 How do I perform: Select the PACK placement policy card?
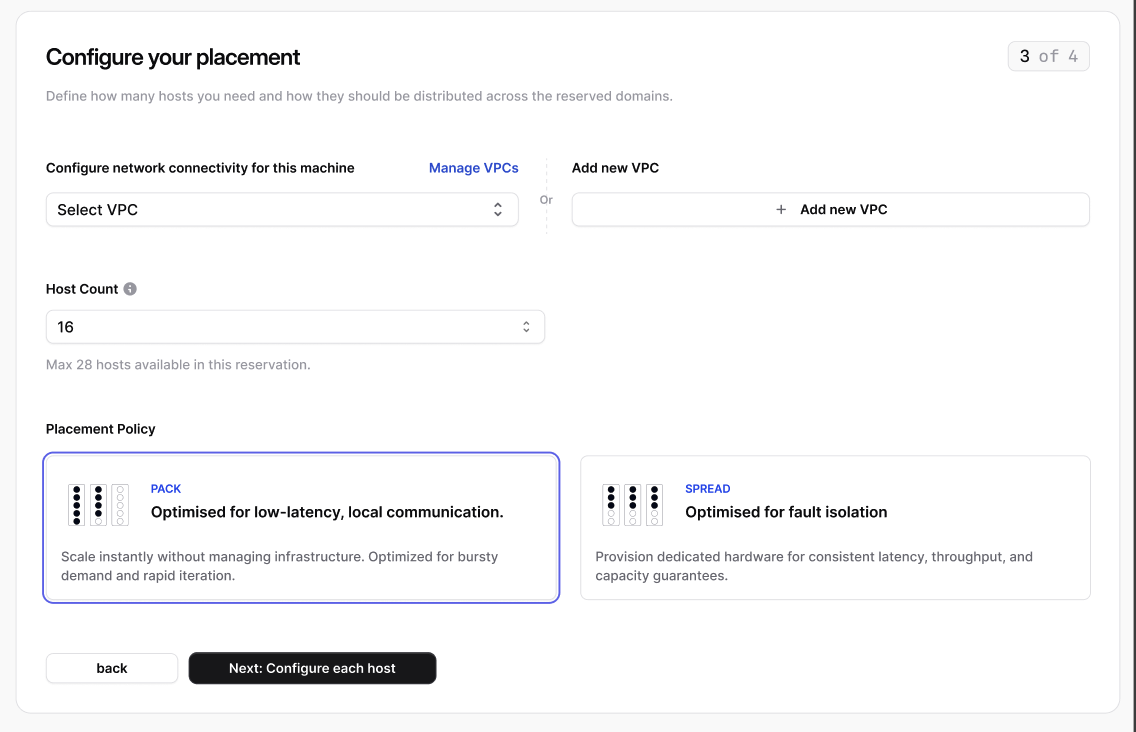click(301, 528)
